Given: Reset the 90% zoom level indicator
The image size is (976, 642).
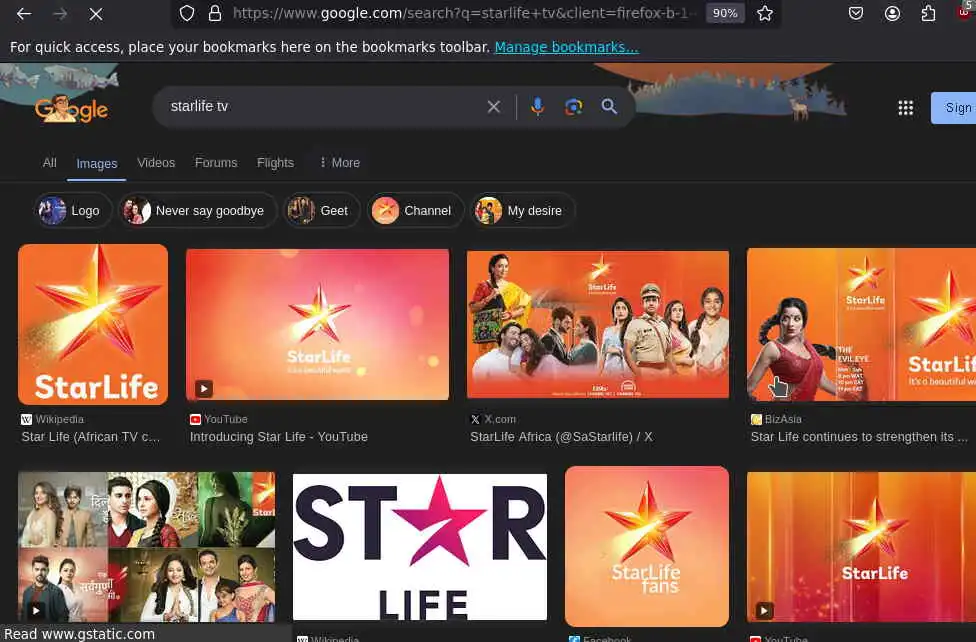Looking at the screenshot, I should pyautogui.click(x=725, y=13).
